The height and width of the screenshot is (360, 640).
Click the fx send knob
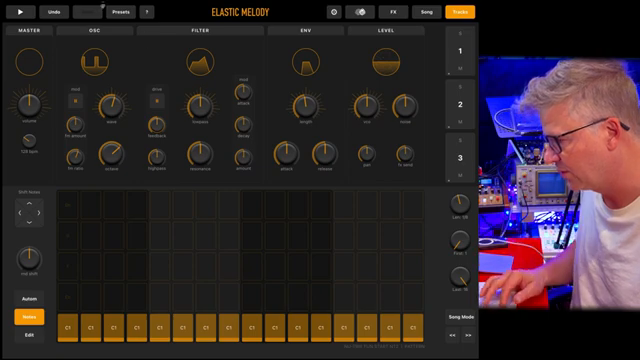click(405, 154)
